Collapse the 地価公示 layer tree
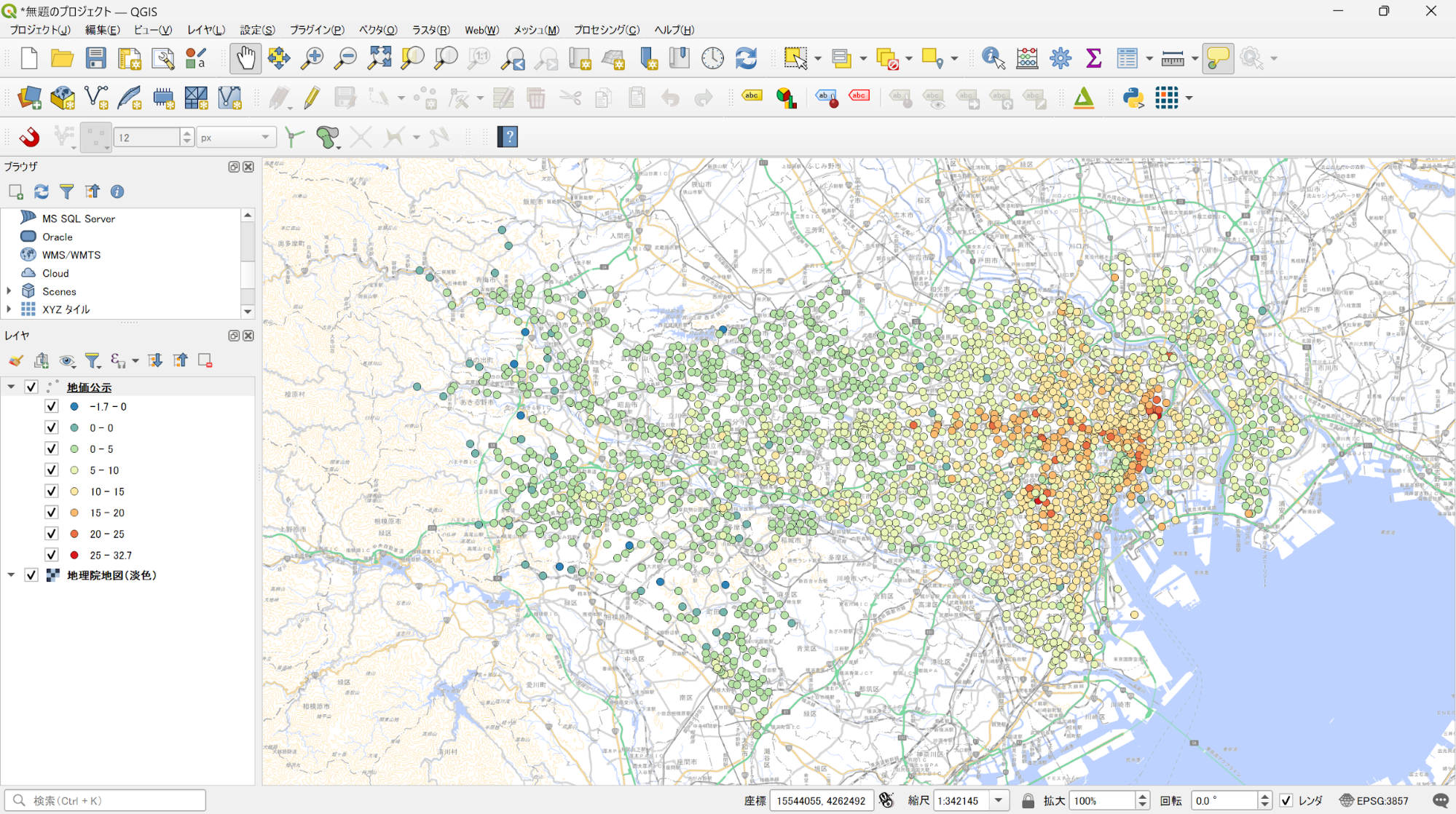The width and height of the screenshot is (1456, 814). 11,387
